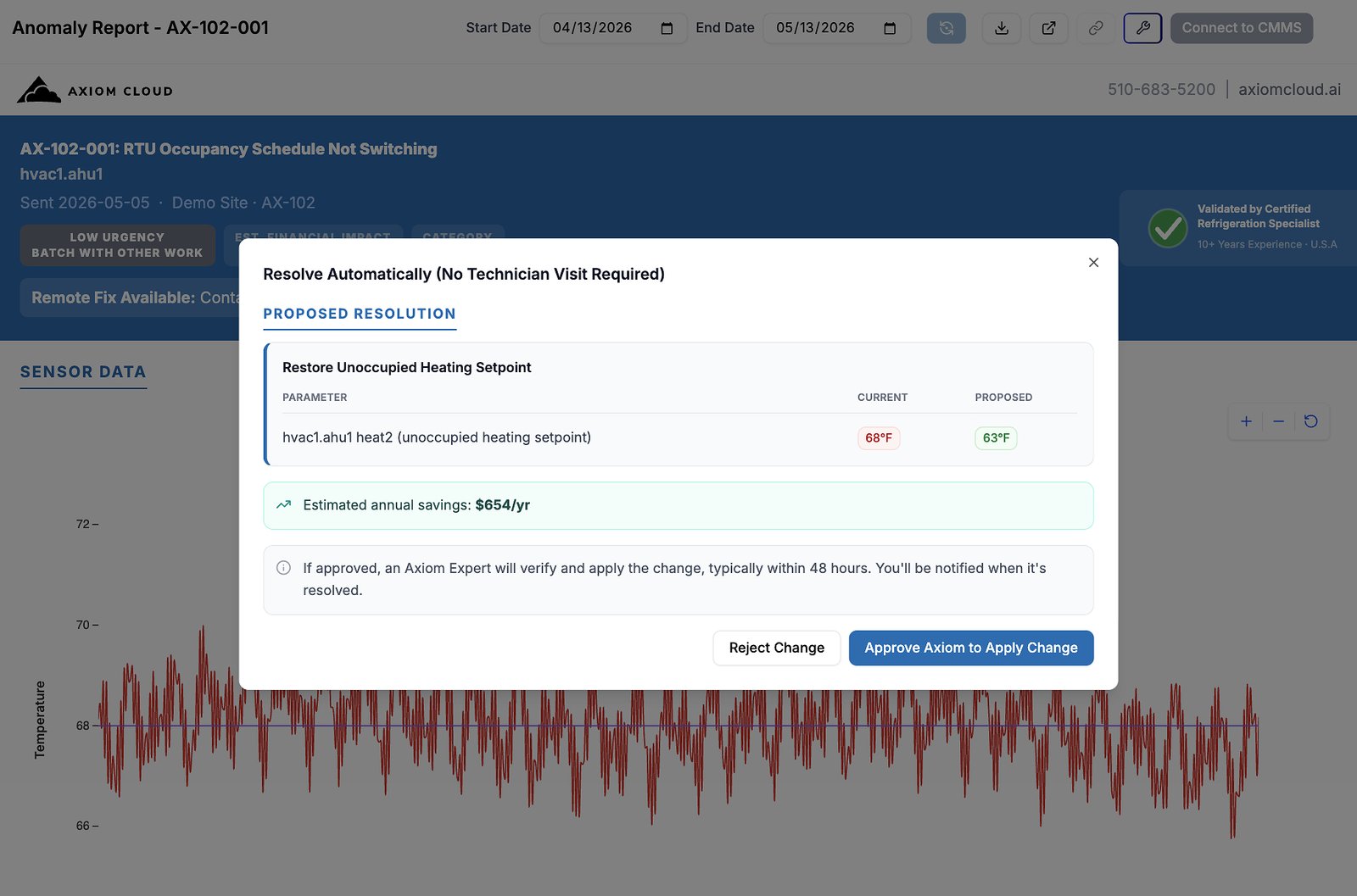1357x896 pixels.
Task: Open End Date calendar picker icon
Action: point(890,28)
